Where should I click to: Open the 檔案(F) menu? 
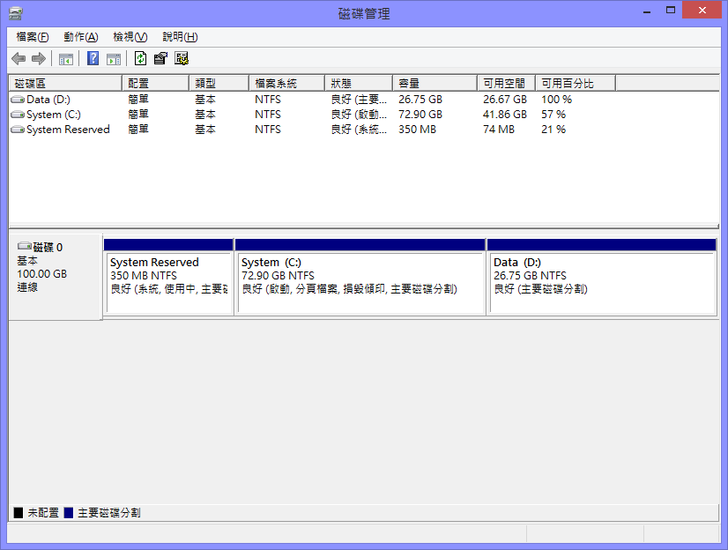[x=32, y=37]
